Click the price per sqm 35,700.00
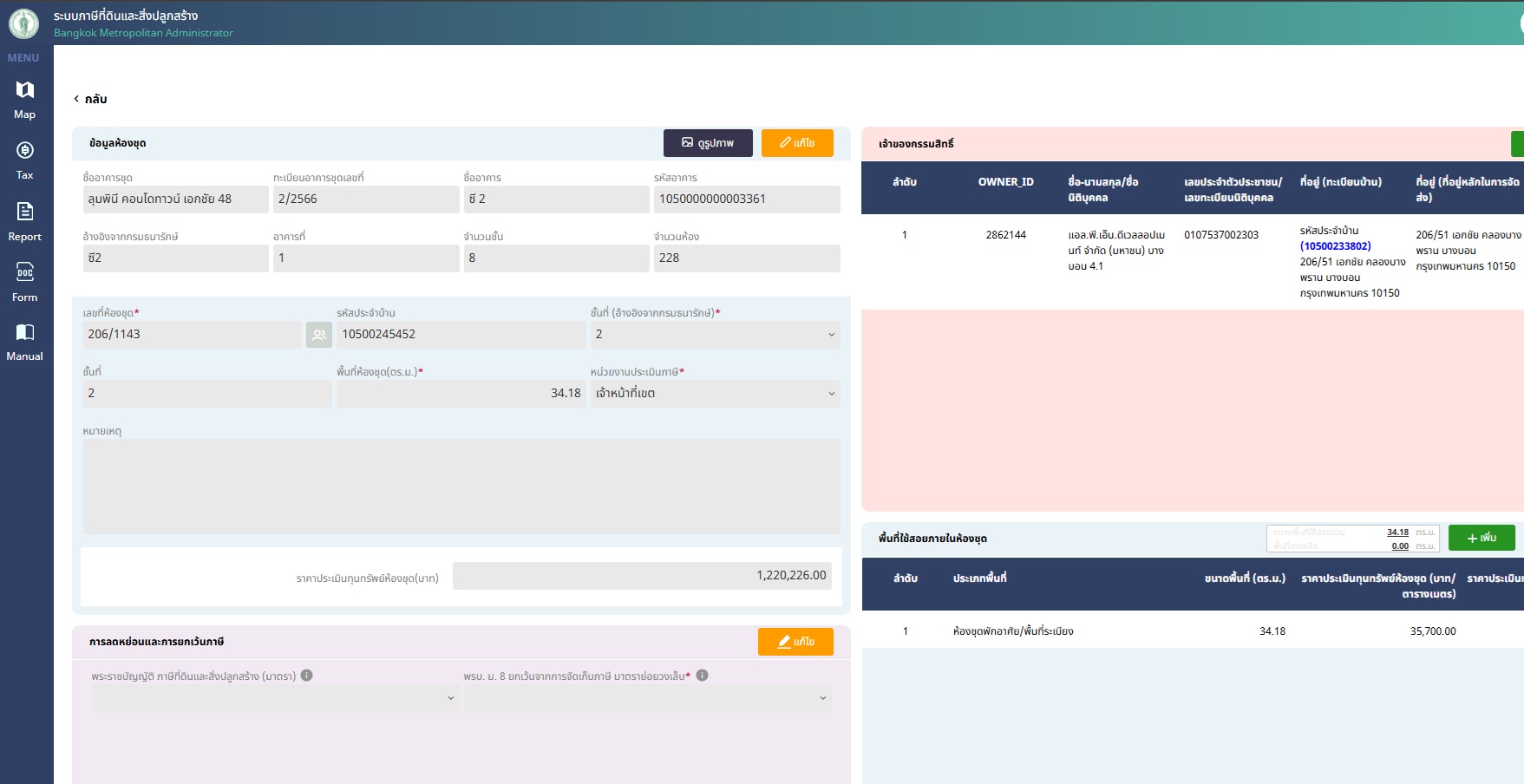Viewport: 1524px width, 784px height. [x=1433, y=631]
